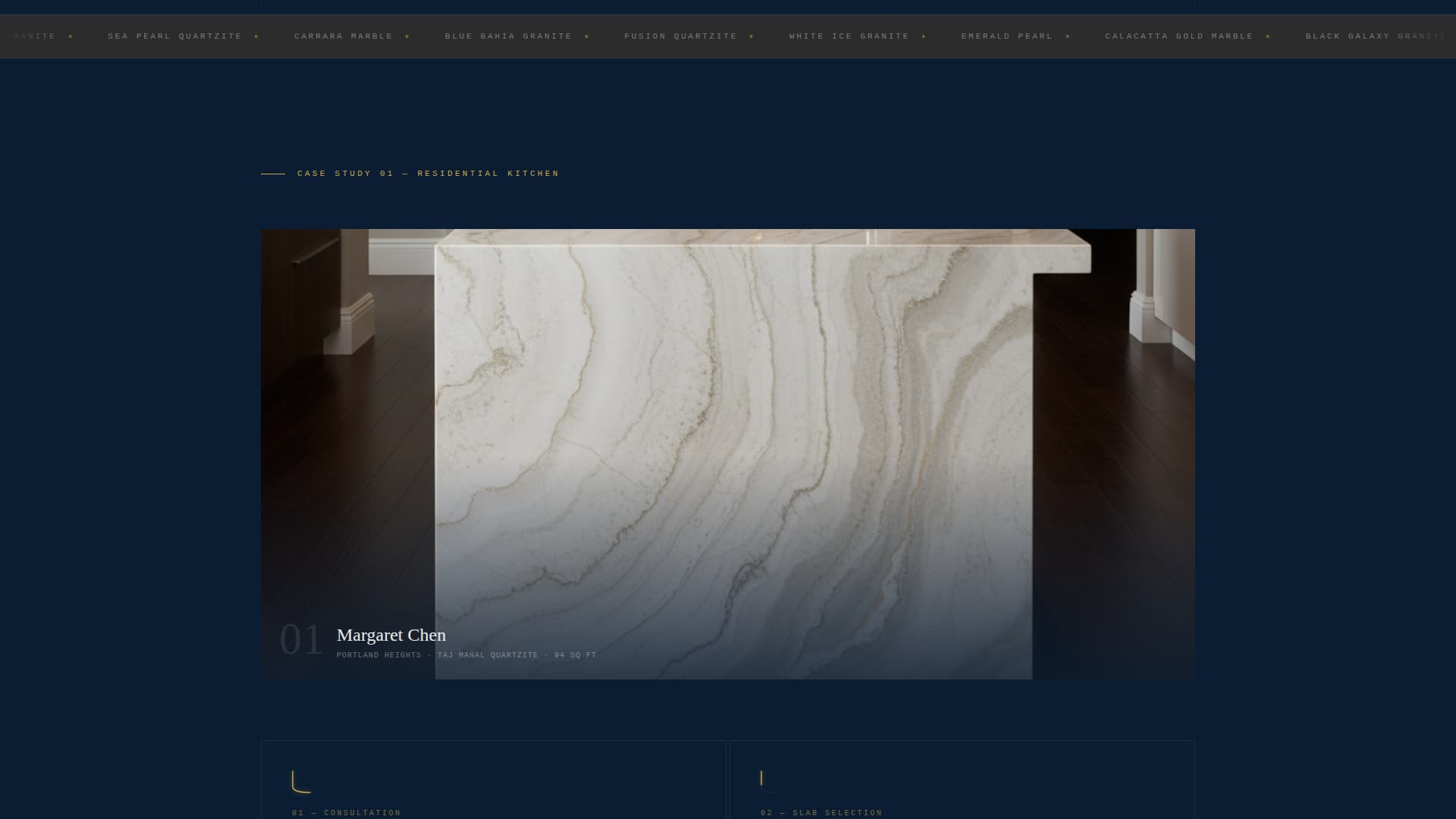Screen dimensions: 1456x819
Task: Open the Taj Mahal quartzite island photo
Action: click(x=728, y=453)
